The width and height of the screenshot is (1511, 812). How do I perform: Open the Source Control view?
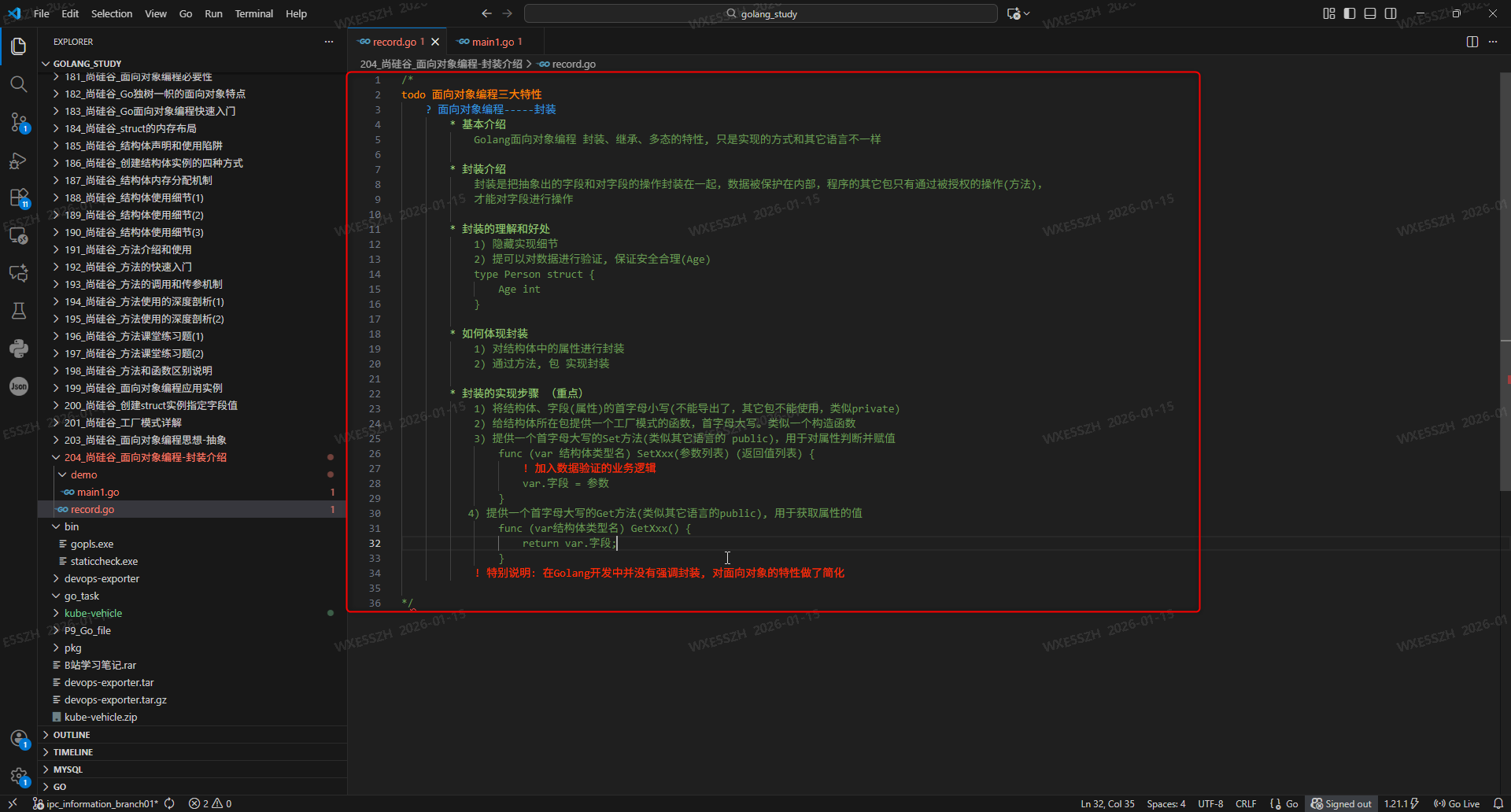tap(19, 122)
